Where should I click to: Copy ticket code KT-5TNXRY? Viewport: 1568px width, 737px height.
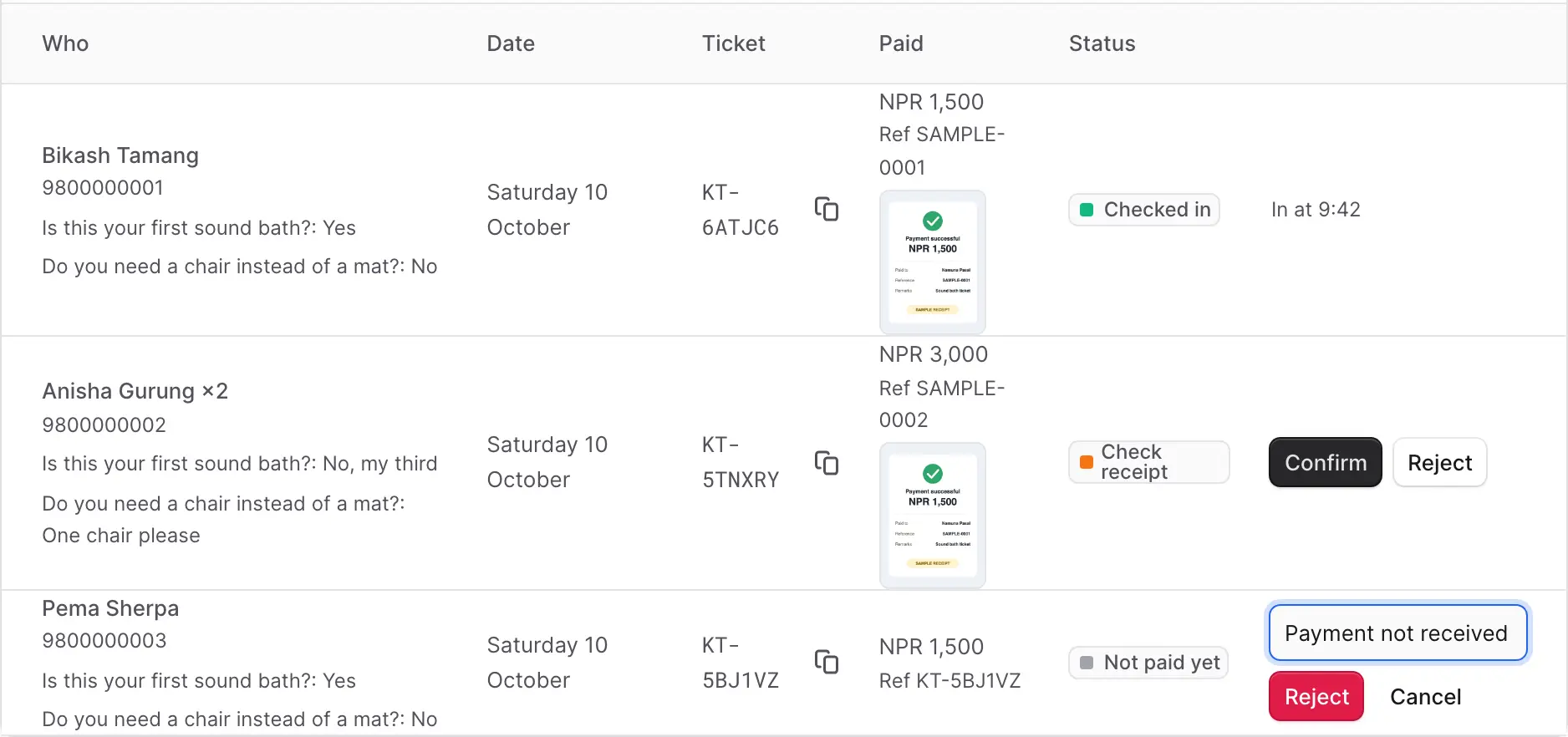(x=827, y=463)
